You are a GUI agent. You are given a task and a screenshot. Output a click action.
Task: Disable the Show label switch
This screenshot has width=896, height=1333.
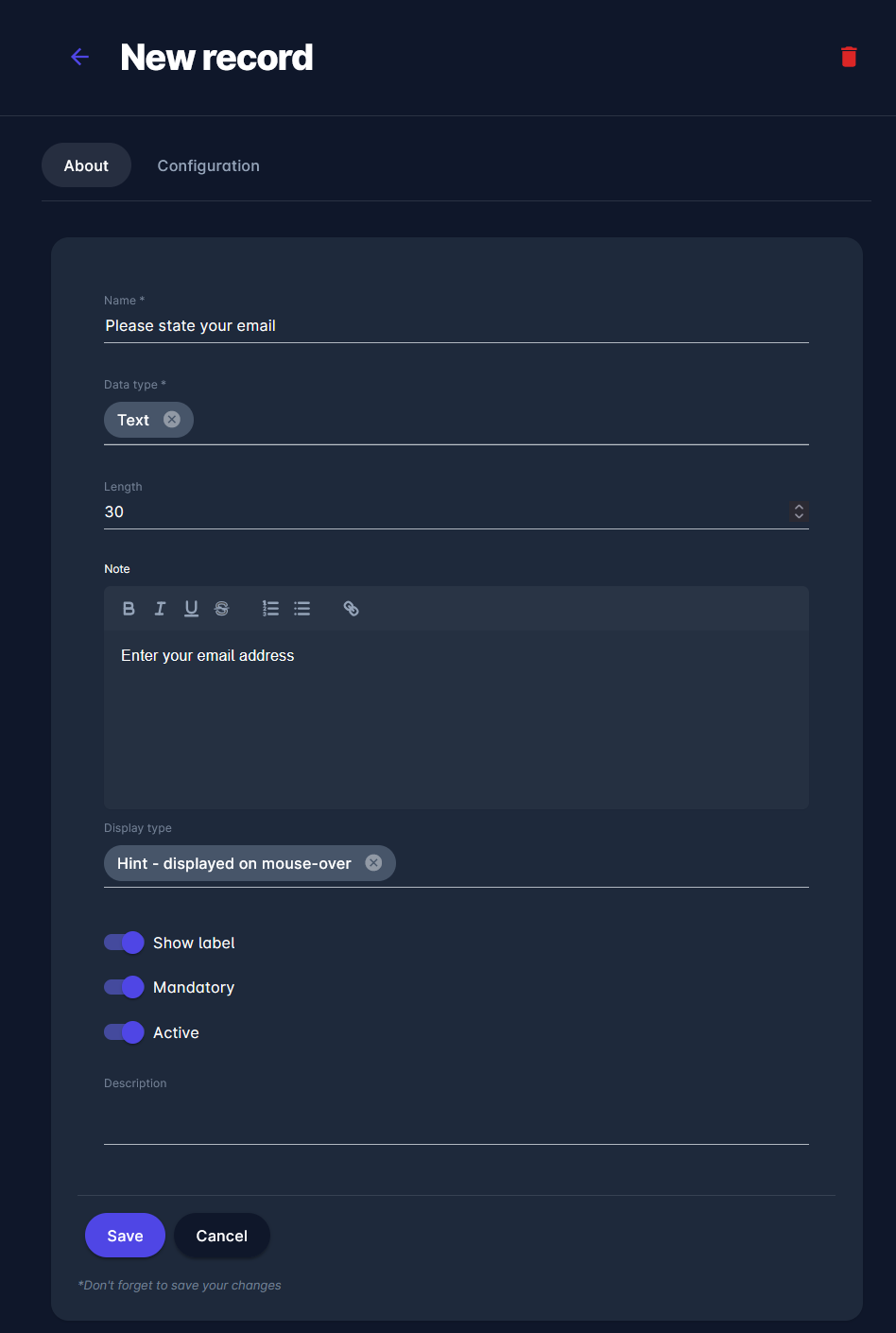(124, 943)
